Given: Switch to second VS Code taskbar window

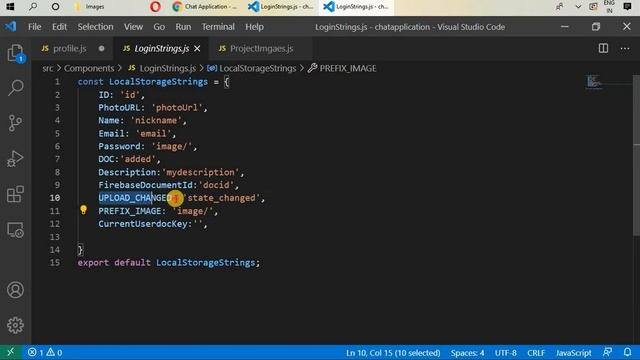Looking at the screenshot, I should click(356, 7).
